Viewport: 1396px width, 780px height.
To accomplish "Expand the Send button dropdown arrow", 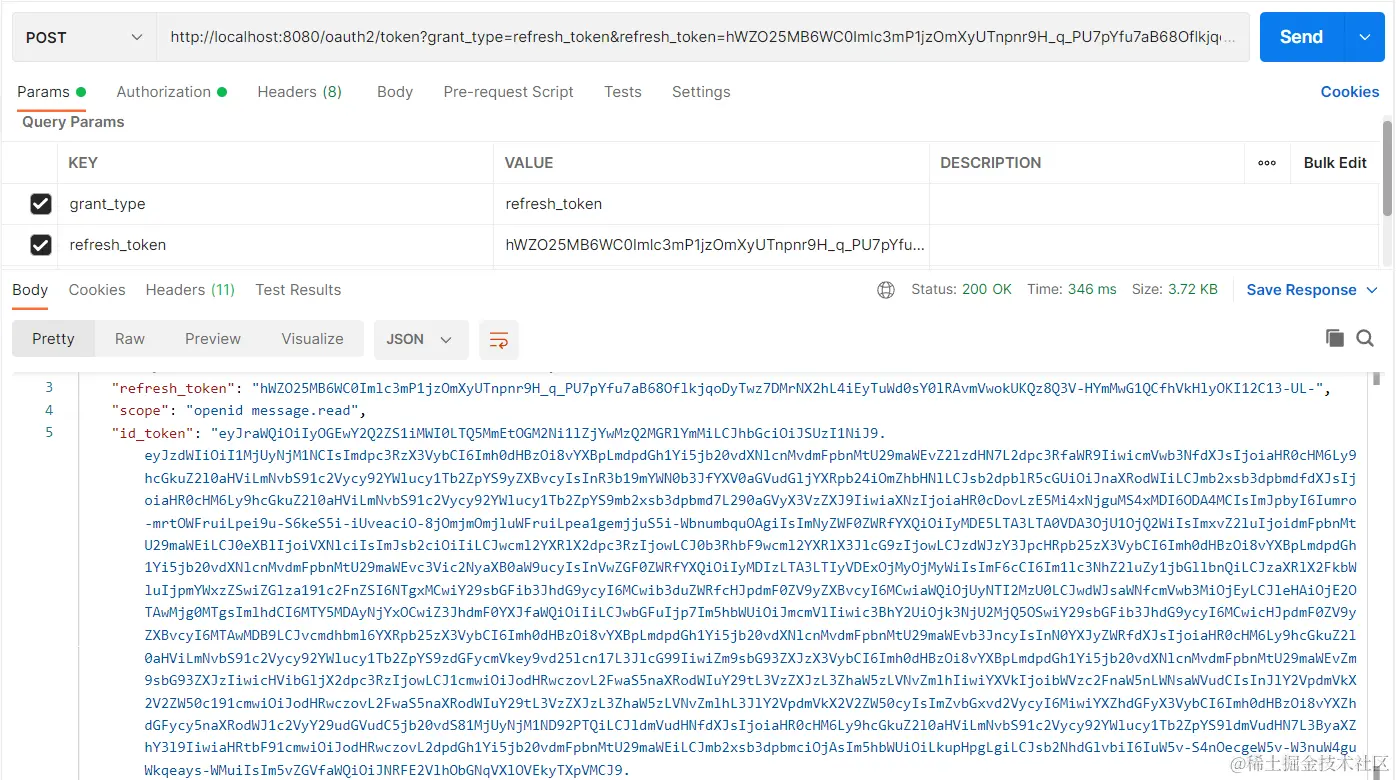I will 1365,37.
